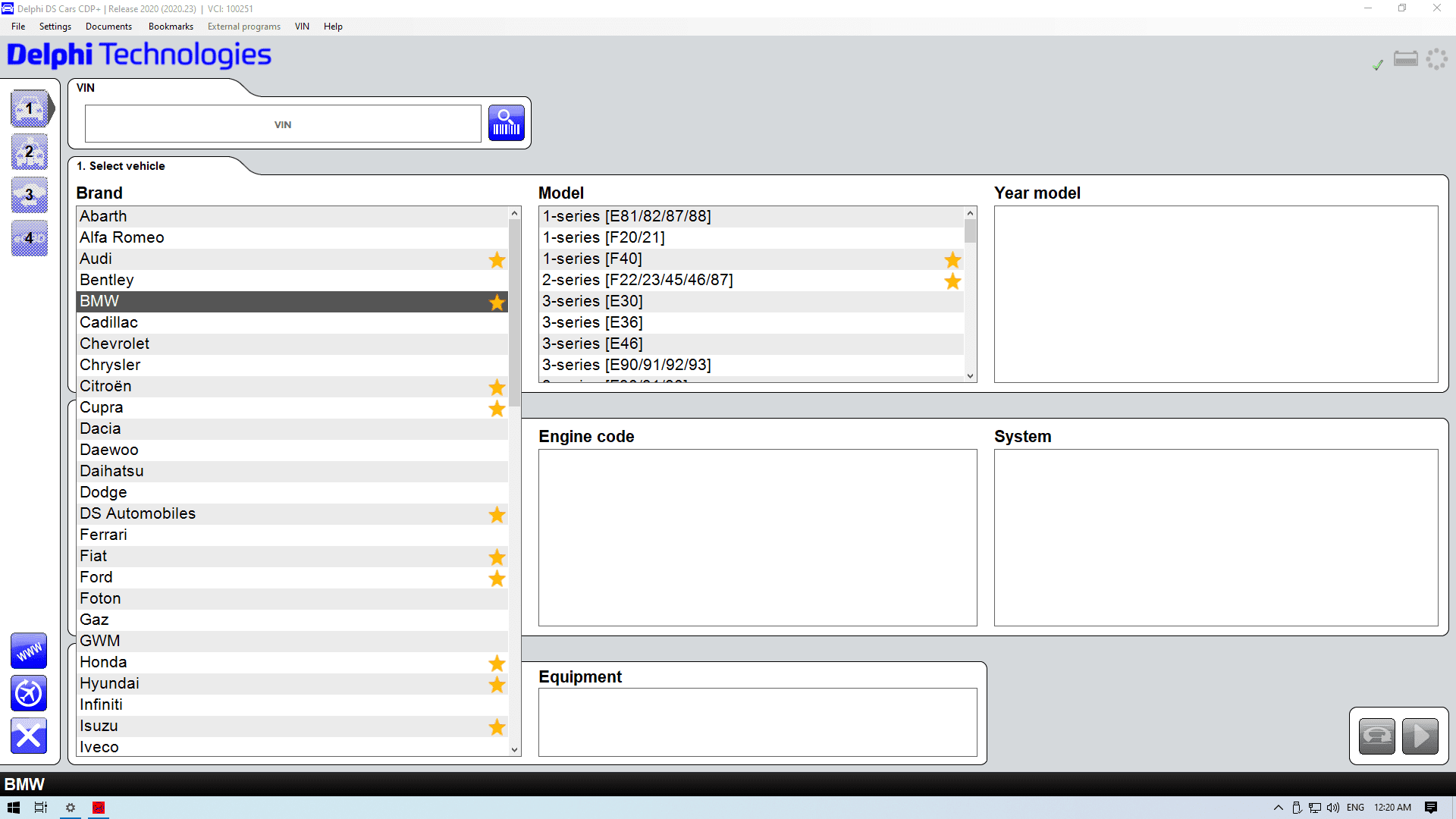The height and width of the screenshot is (819, 1456).
Task: Toggle the favorite star next to BMW
Action: (x=497, y=302)
